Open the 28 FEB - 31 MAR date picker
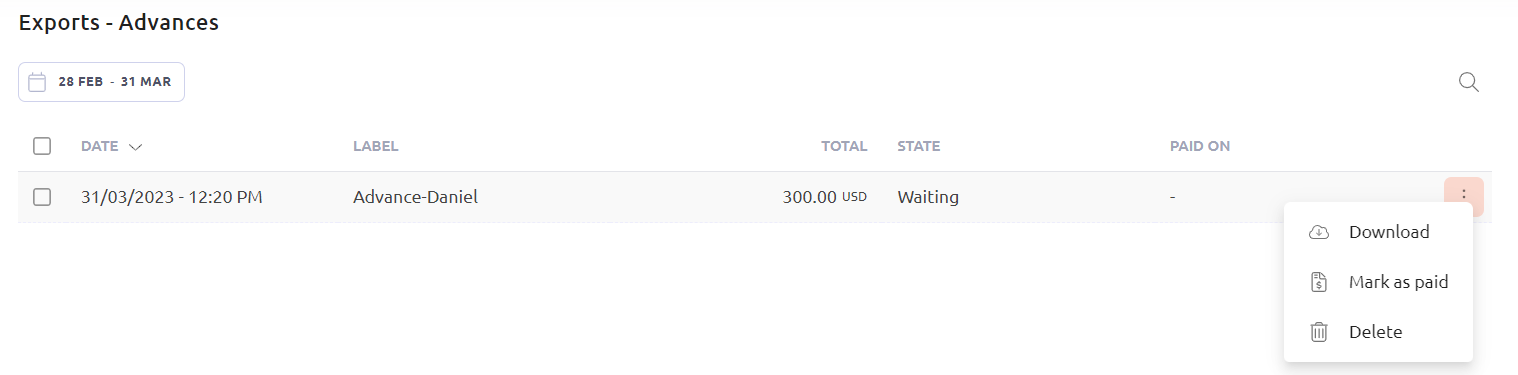 (x=101, y=82)
